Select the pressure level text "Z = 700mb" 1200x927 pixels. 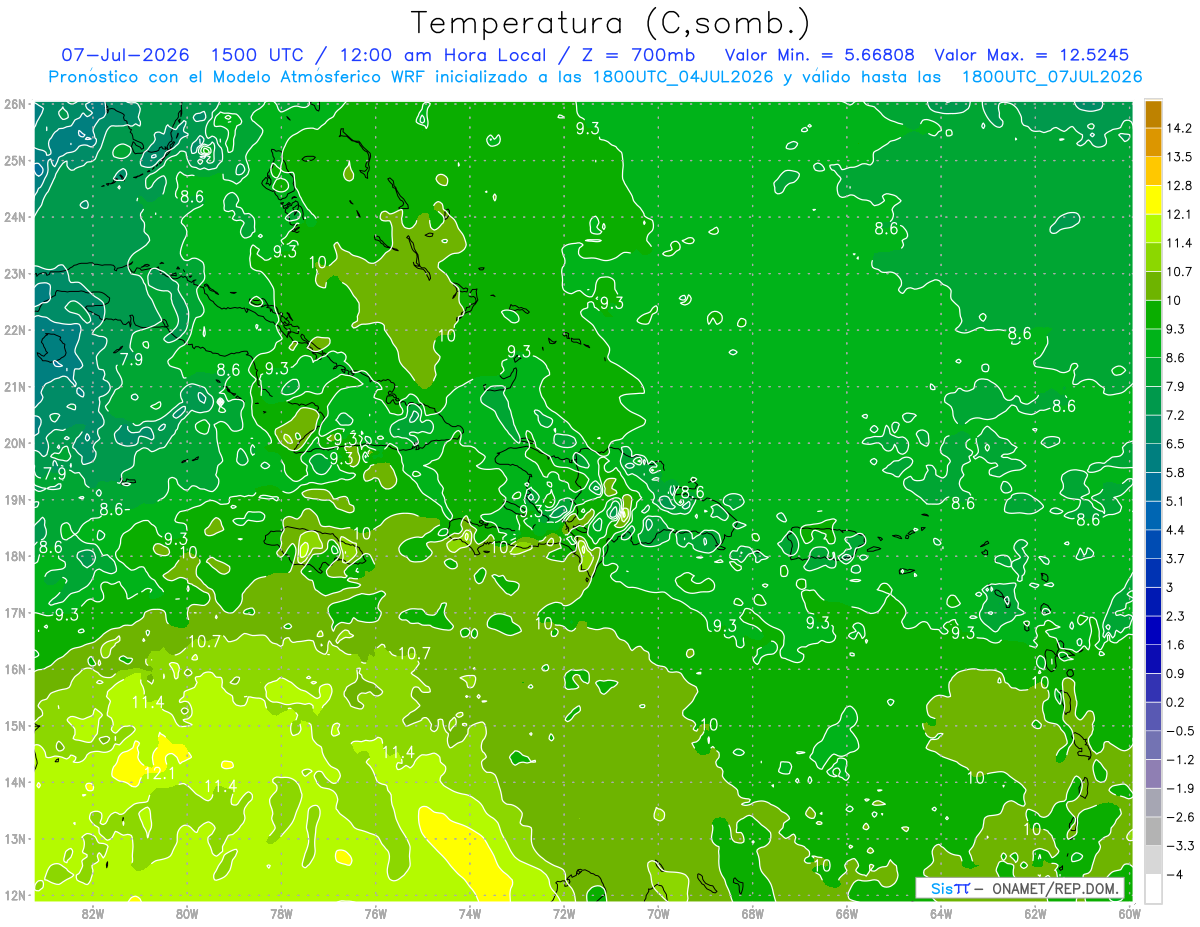point(640,55)
